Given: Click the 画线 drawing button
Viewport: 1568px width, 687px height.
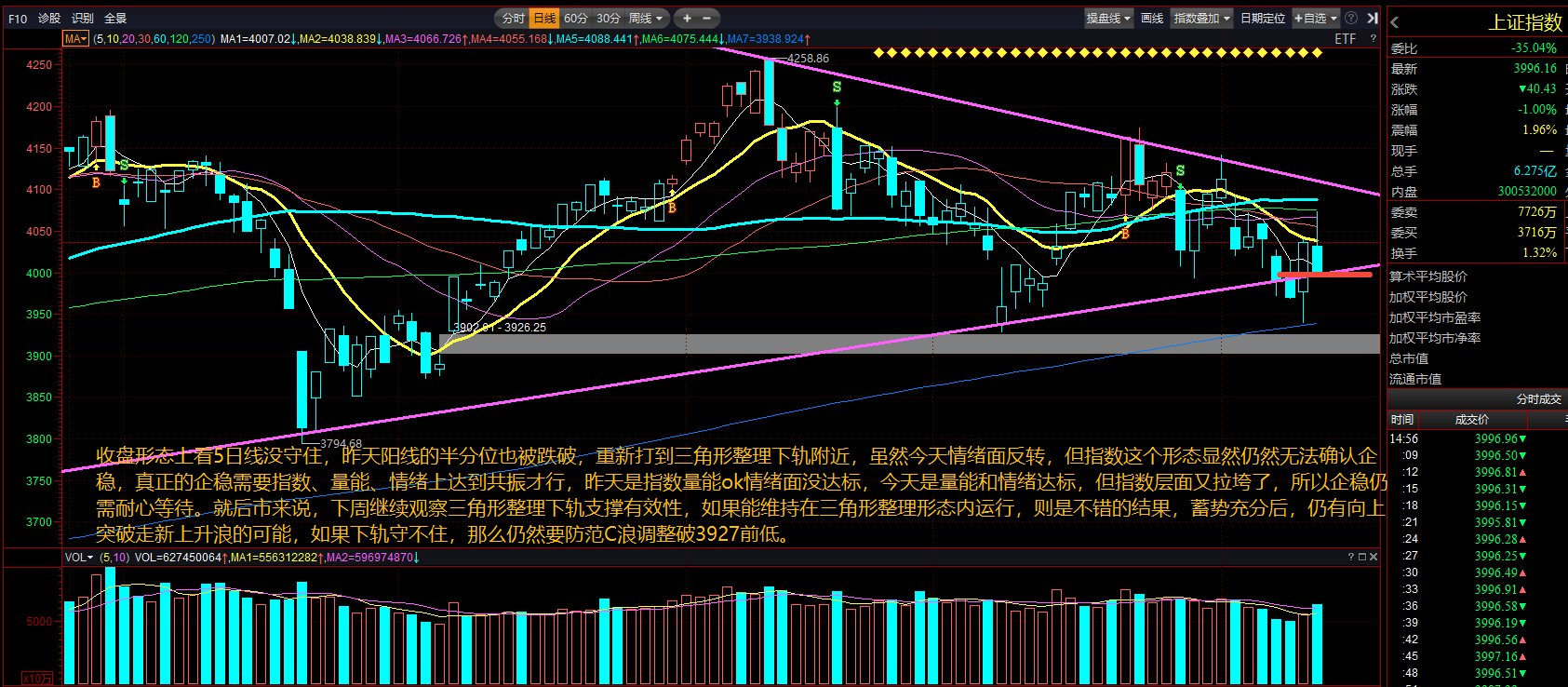Looking at the screenshot, I should [1152, 18].
